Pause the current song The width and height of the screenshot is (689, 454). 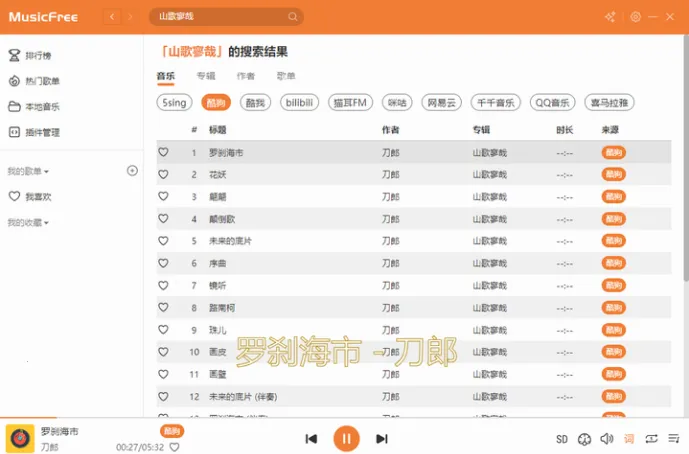pos(346,439)
